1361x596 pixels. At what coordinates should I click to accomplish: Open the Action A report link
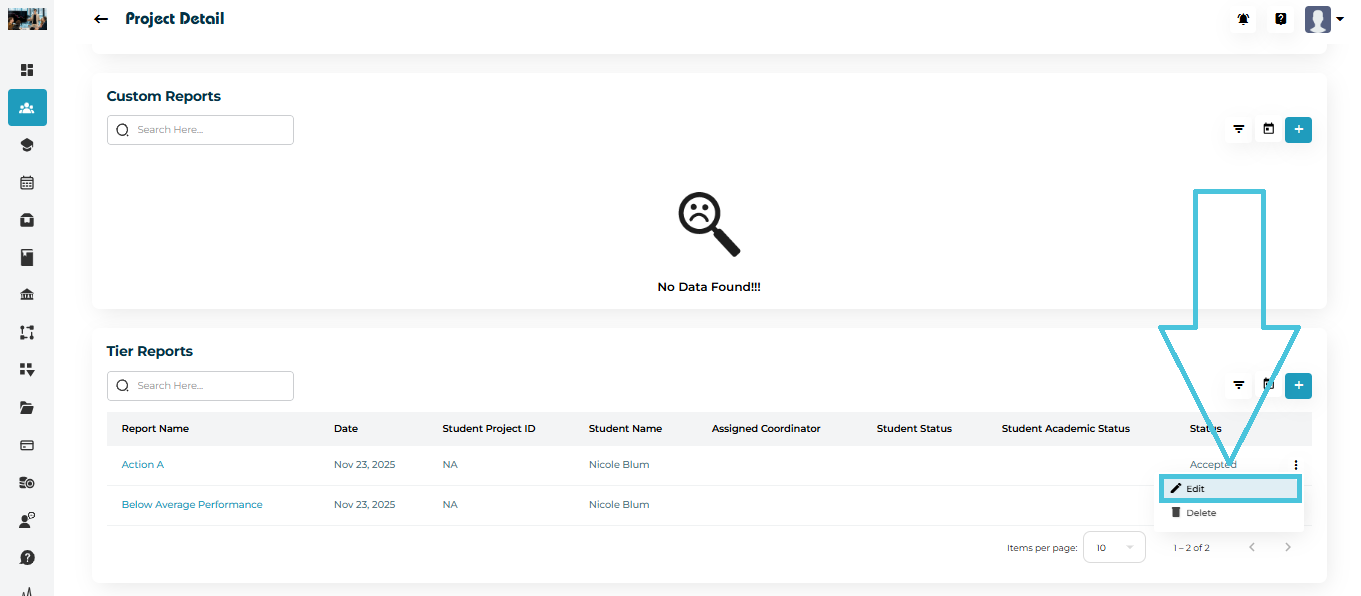click(x=143, y=465)
